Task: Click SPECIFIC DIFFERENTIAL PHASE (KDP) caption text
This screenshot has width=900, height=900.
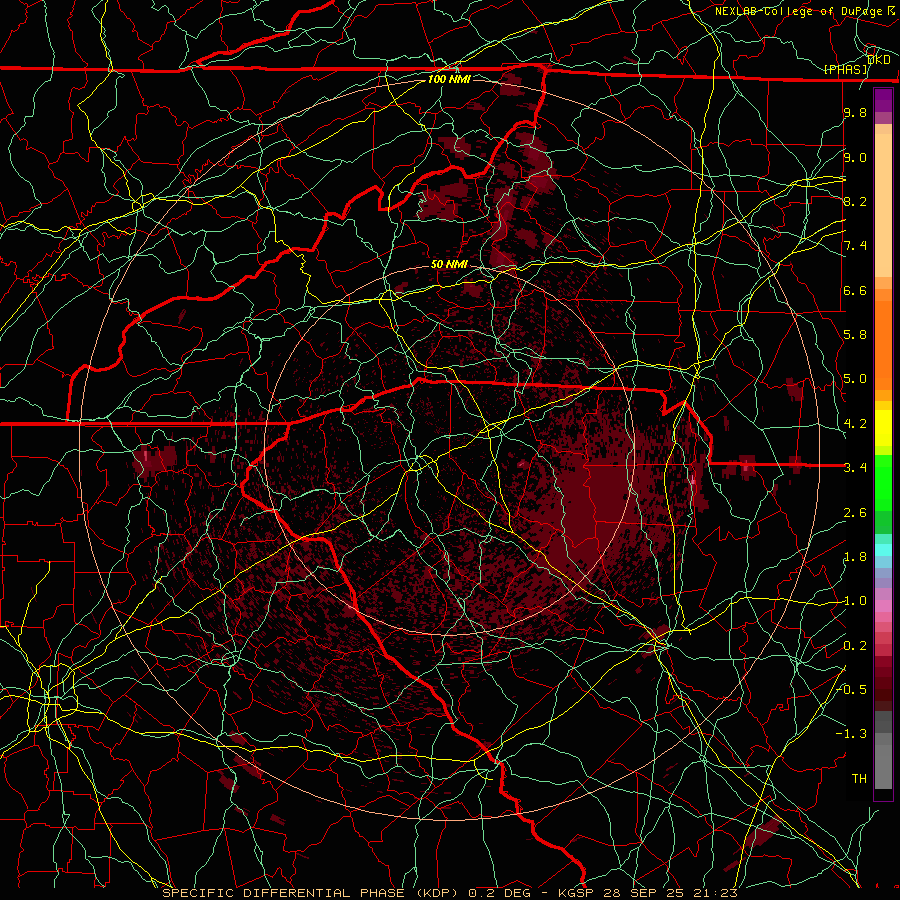Action: (310, 893)
